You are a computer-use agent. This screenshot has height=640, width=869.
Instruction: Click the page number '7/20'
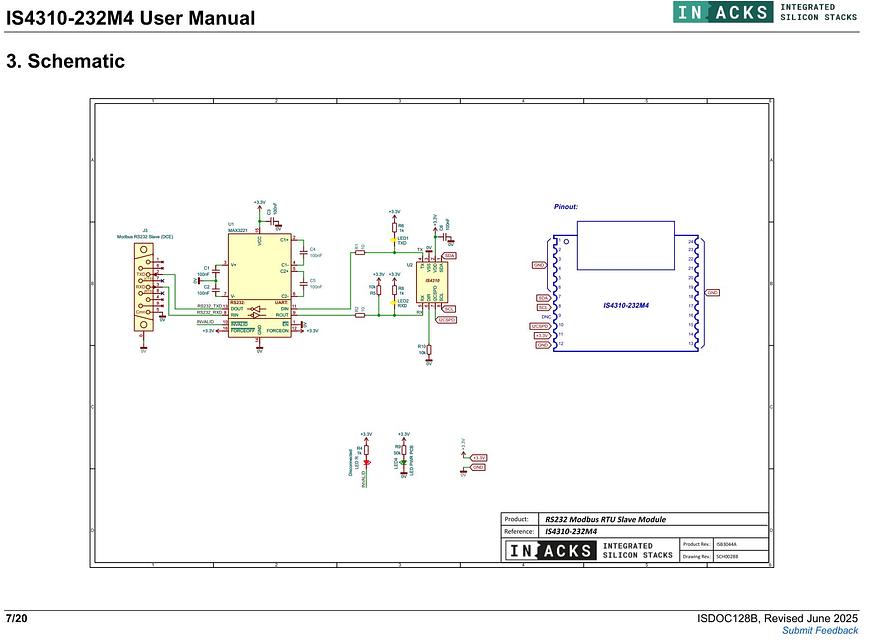coord(16,618)
